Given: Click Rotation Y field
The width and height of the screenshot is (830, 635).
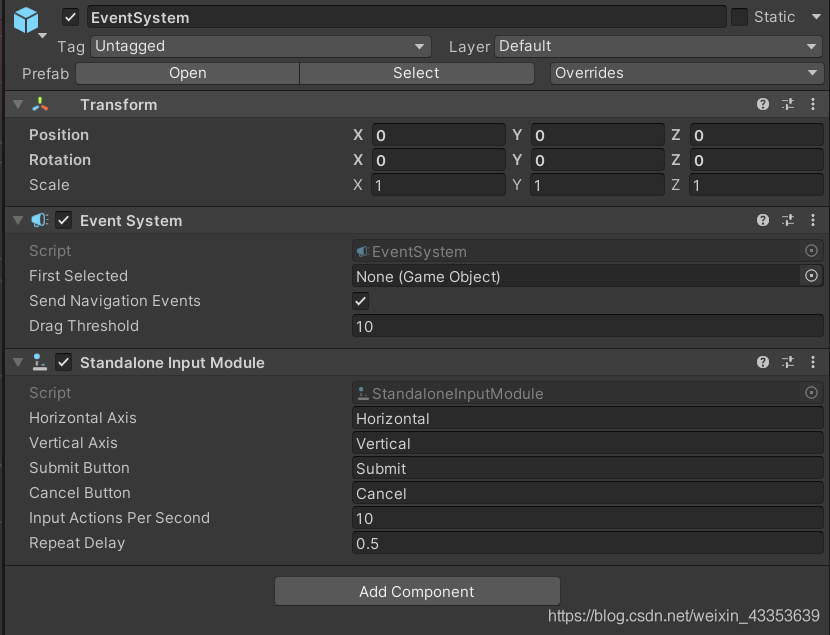Looking at the screenshot, I should tap(597, 160).
